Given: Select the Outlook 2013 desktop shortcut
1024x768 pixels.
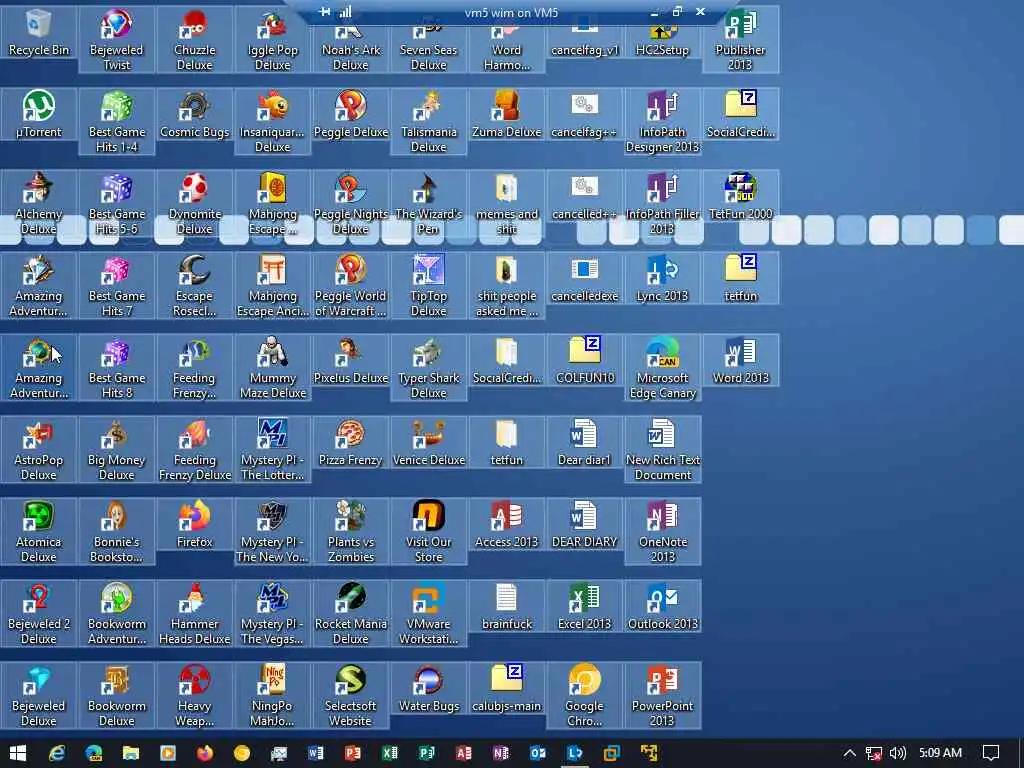Looking at the screenshot, I should (x=662, y=606).
